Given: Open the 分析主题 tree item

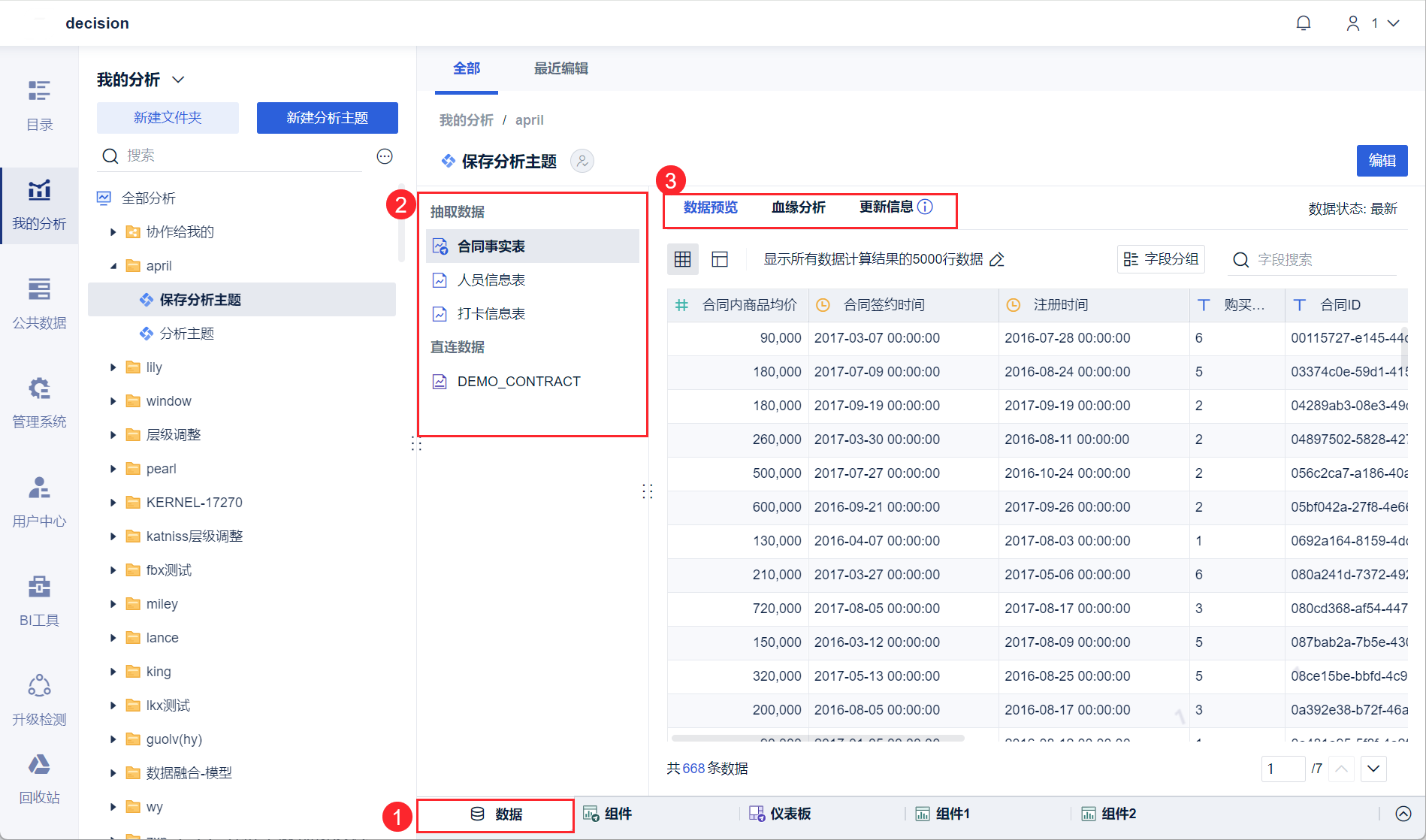Looking at the screenshot, I should (x=242, y=334).
